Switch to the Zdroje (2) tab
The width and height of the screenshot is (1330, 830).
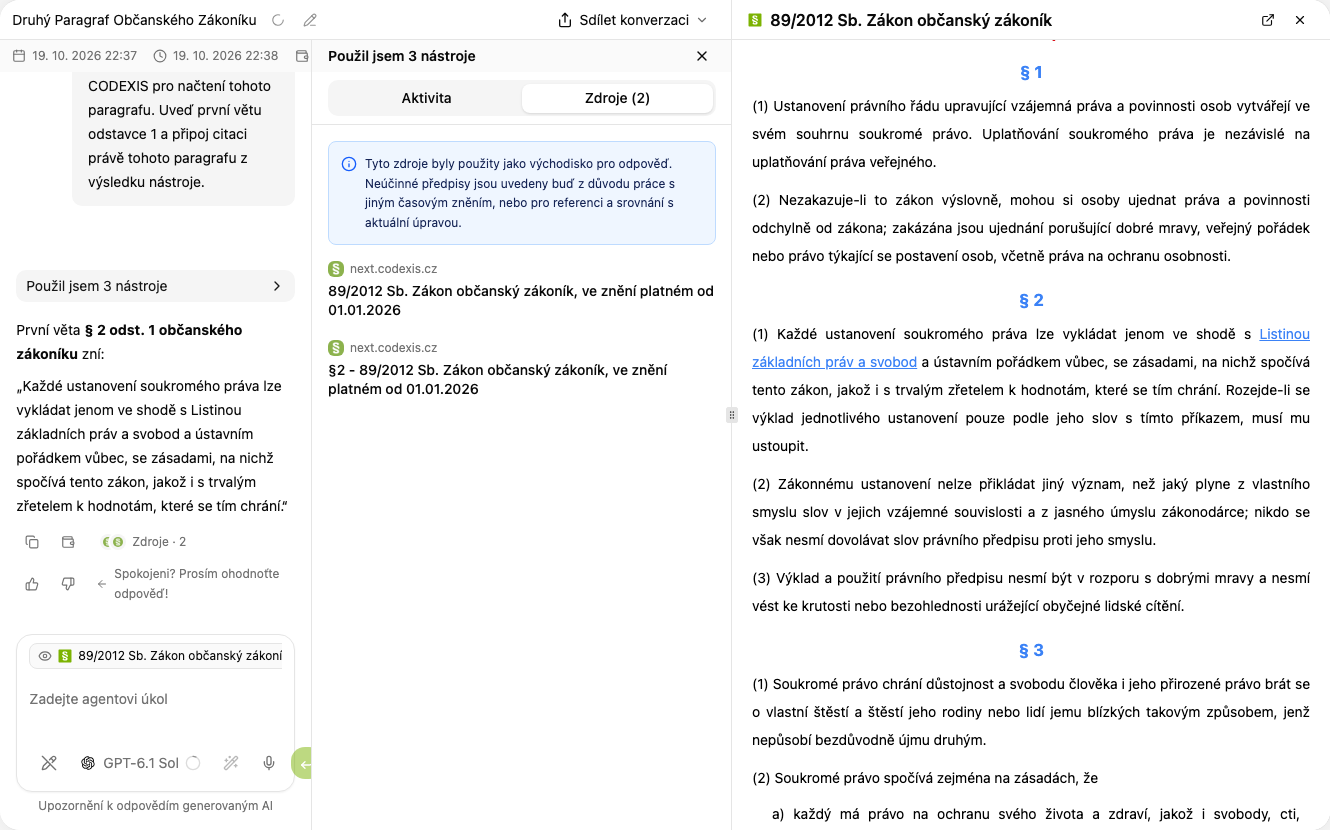coord(617,98)
